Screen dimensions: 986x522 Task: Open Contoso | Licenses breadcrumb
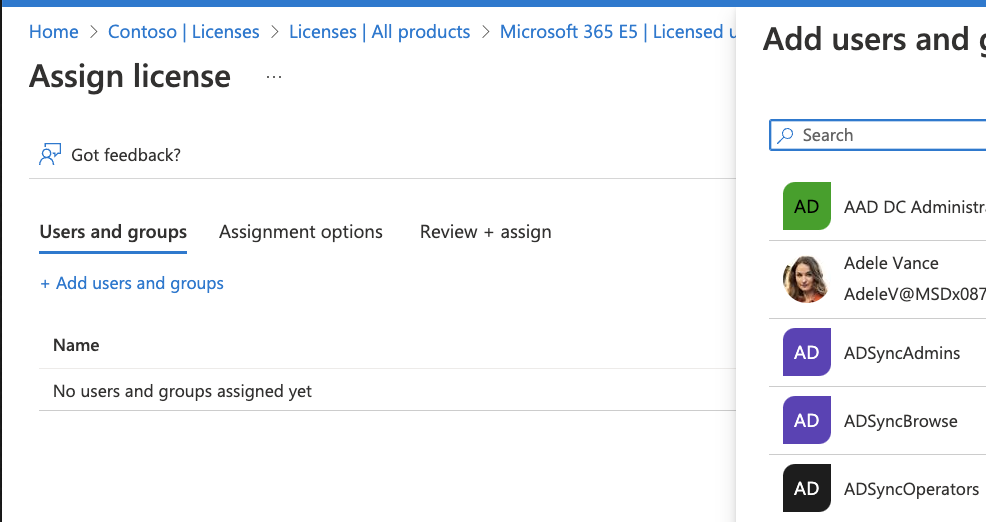pyautogui.click(x=184, y=31)
